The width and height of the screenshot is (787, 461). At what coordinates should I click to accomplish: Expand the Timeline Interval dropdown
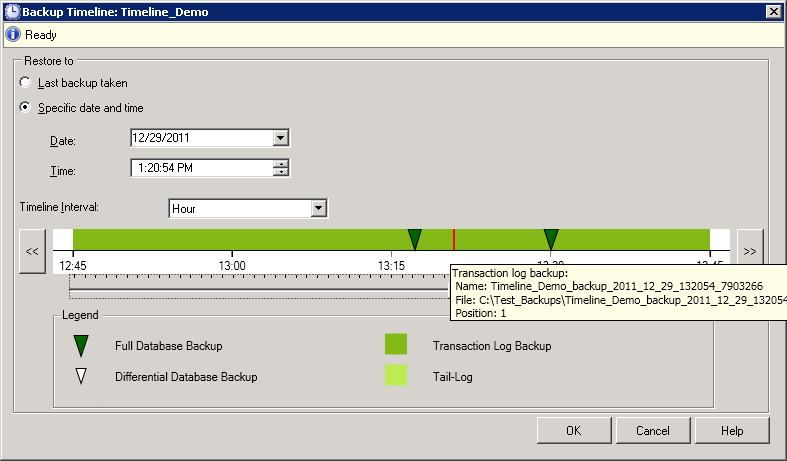tap(319, 208)
